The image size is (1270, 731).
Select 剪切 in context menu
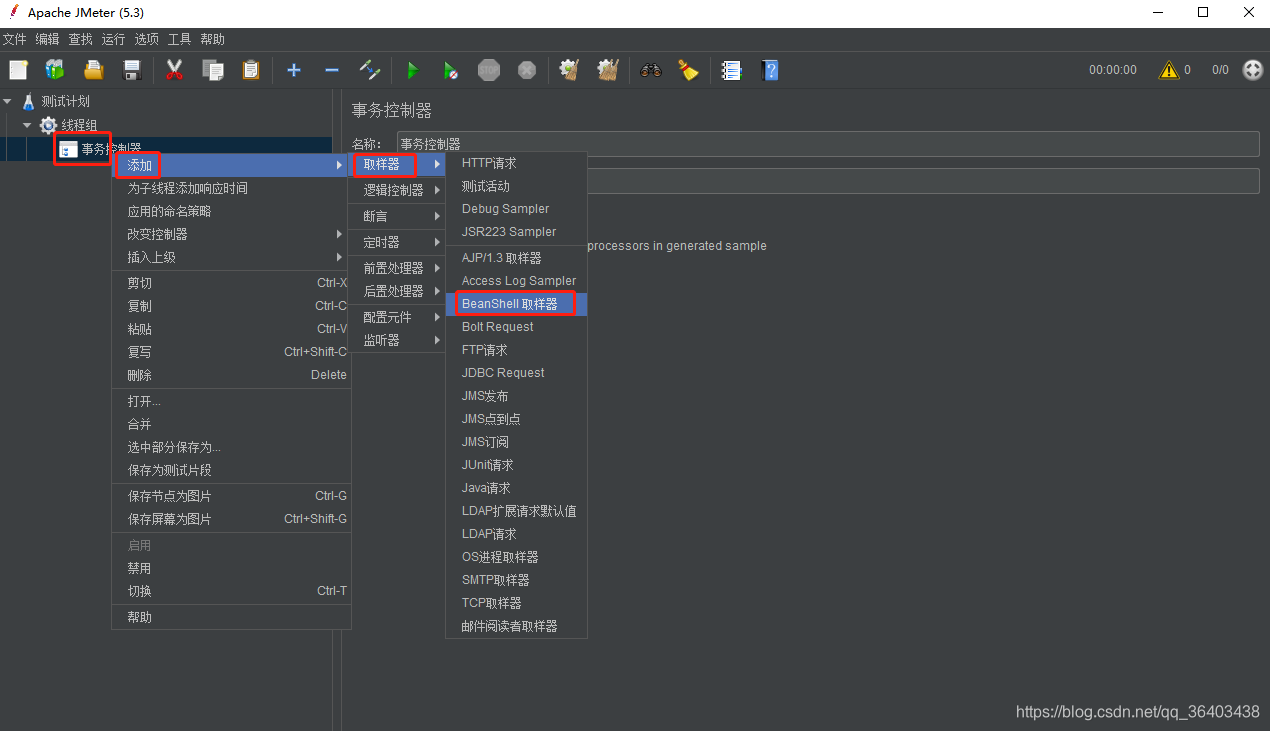231,283
